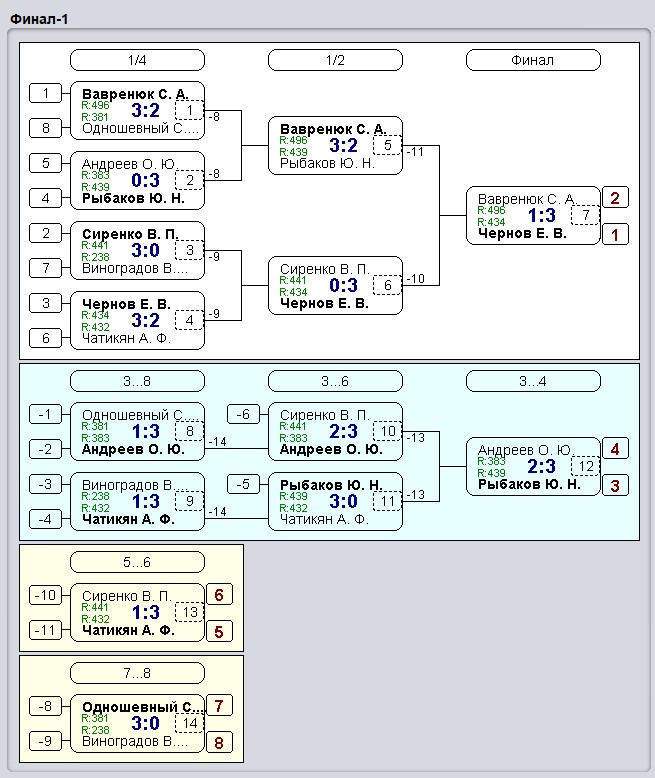Open match 2 Андреев vs Рыбаков
The image size is (655, 778).
click(137, 181)
